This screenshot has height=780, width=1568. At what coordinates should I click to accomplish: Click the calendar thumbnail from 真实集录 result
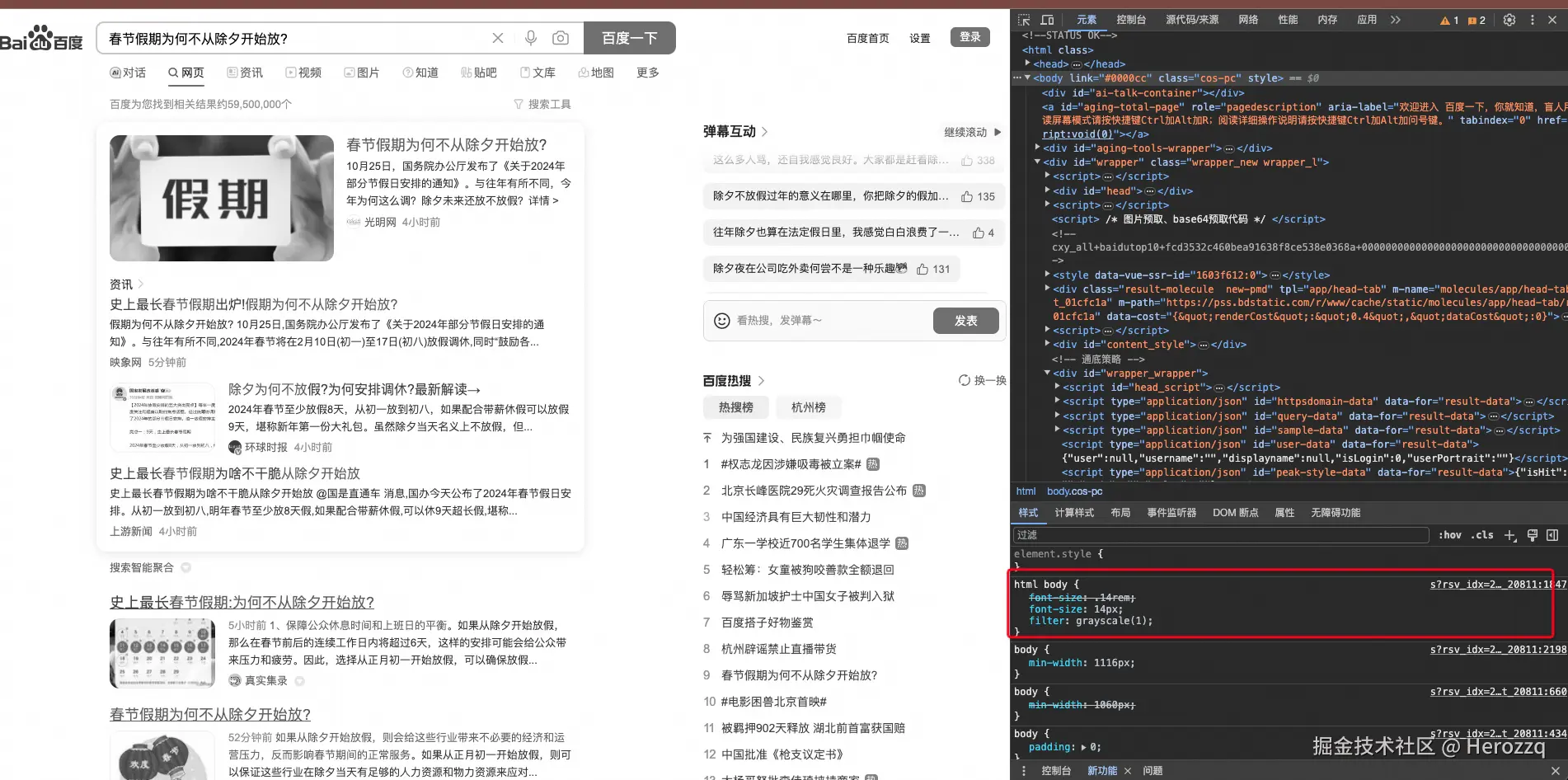163,653
